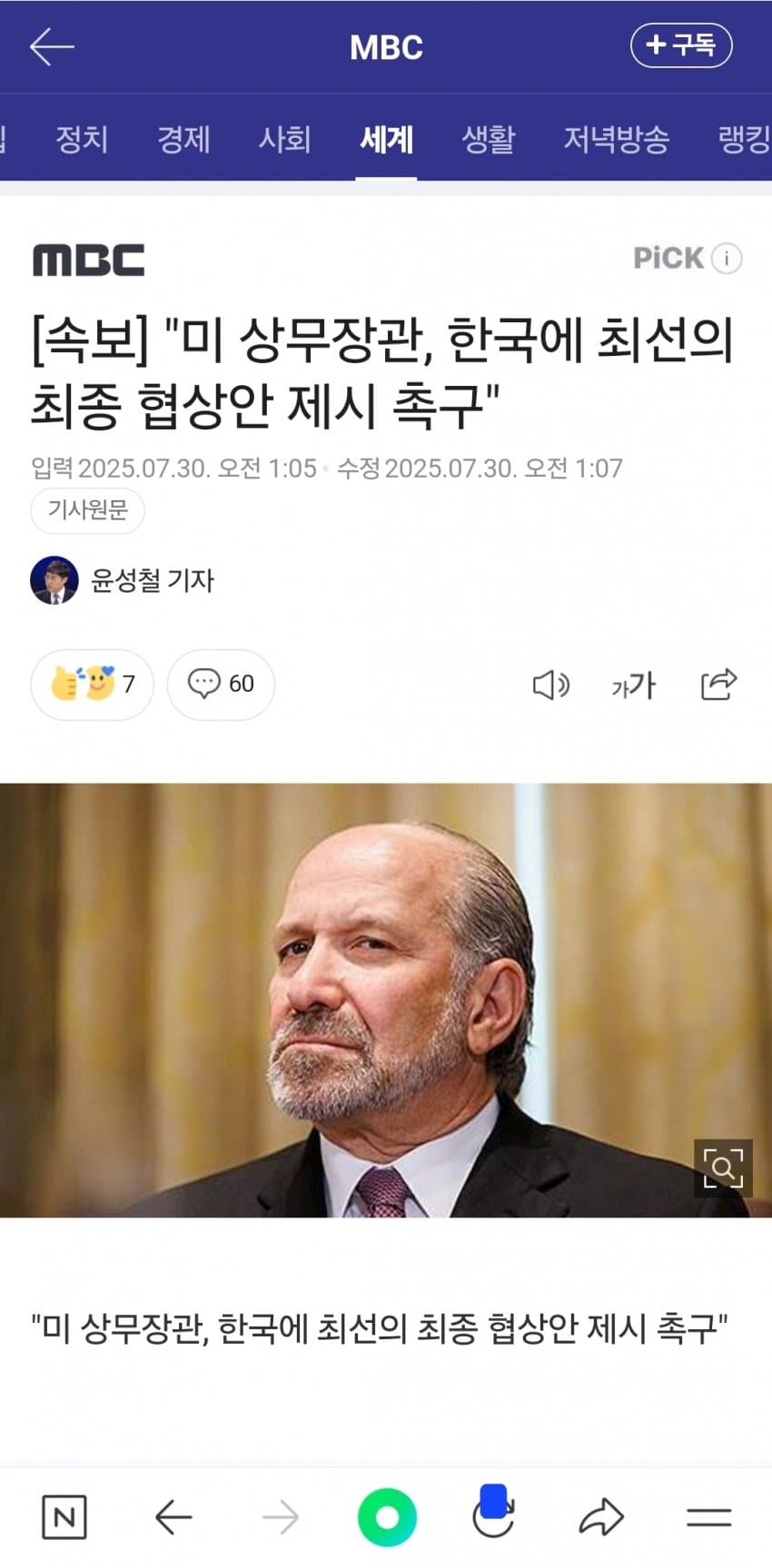Go back using bottom browser arrow
Screen dimensions: 772x1568
pyautogui.click(x=173, y=1517)
